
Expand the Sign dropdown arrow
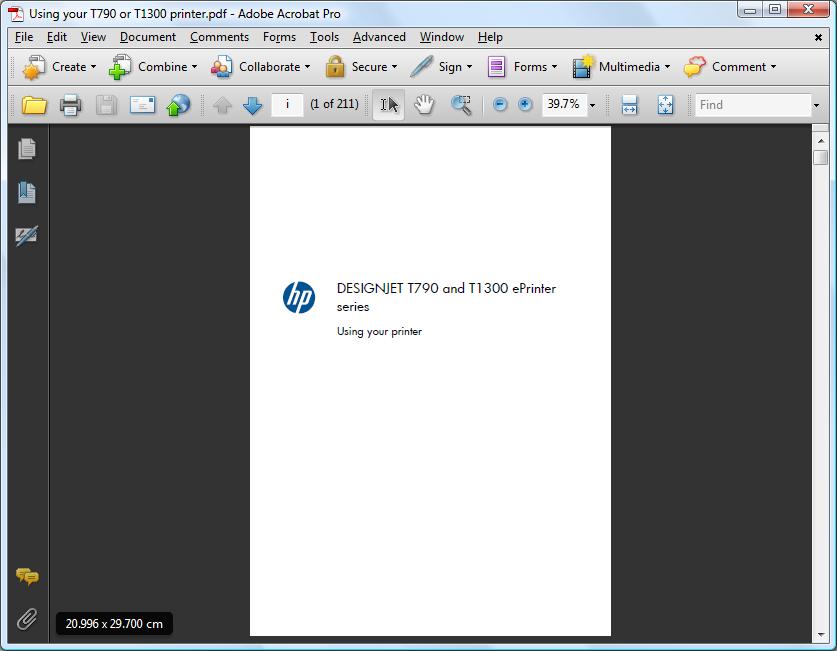(x=469, y=67)
